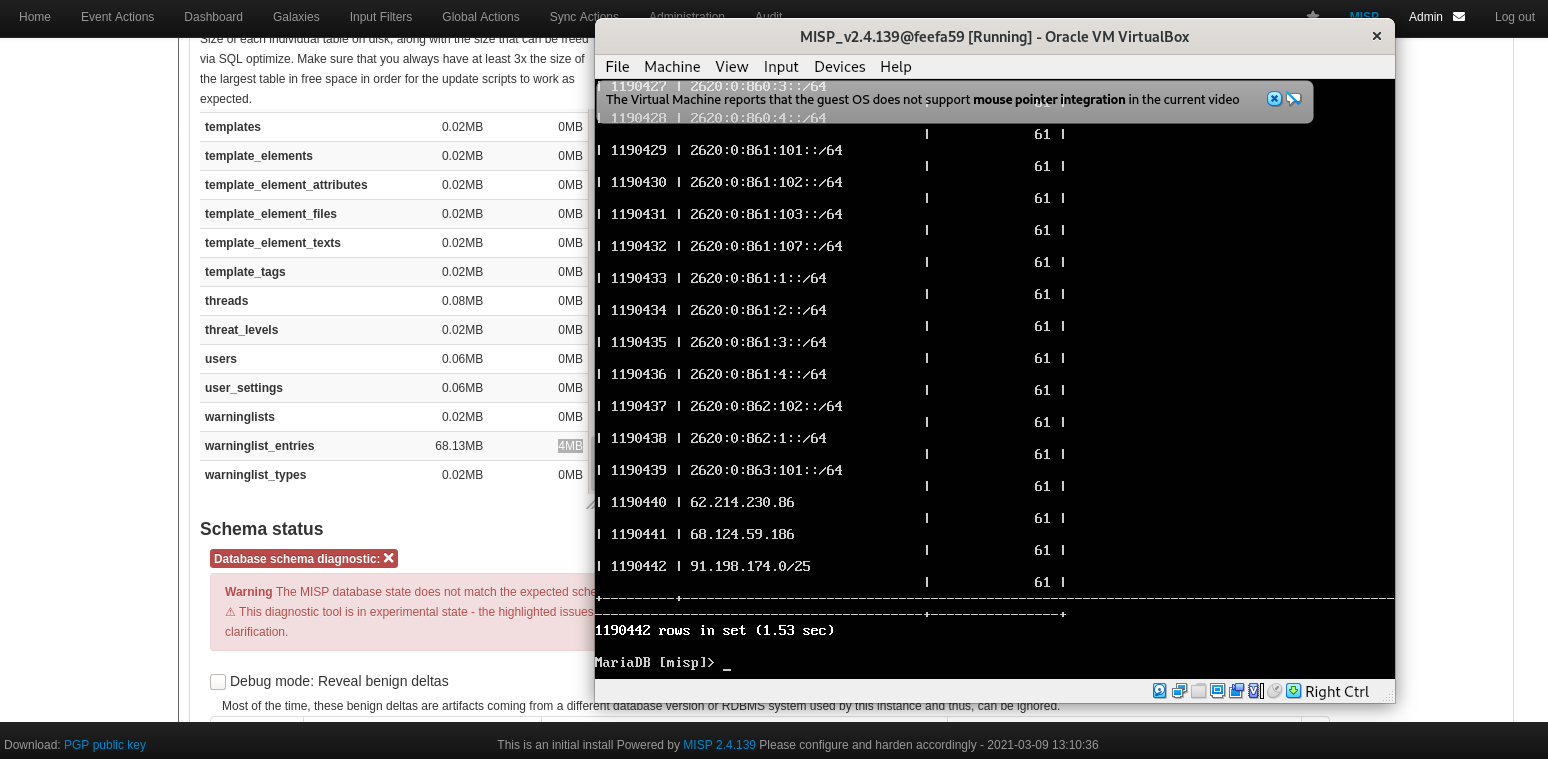Expand the Galaxies navigation menu
Screen dimensions: 1548x759
click(296, 17)
